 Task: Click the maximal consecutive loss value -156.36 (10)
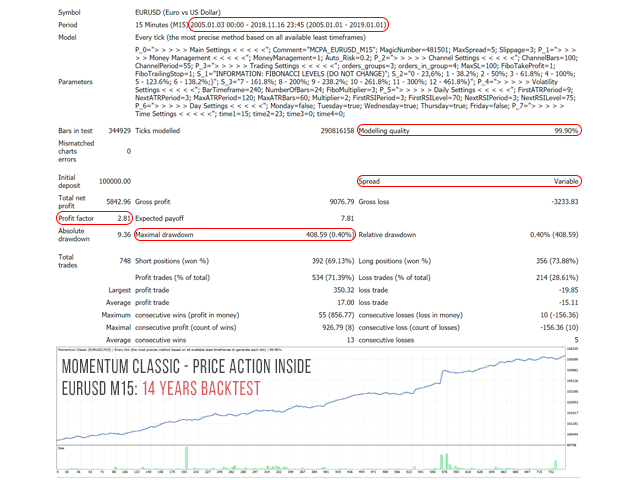point(559,327)
